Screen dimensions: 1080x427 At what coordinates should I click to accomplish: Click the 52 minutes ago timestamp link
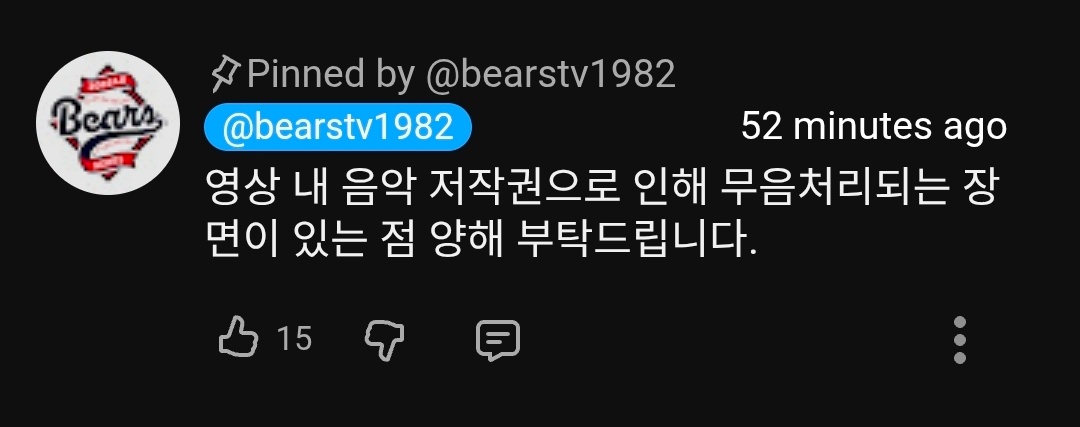tap(873, 127)
